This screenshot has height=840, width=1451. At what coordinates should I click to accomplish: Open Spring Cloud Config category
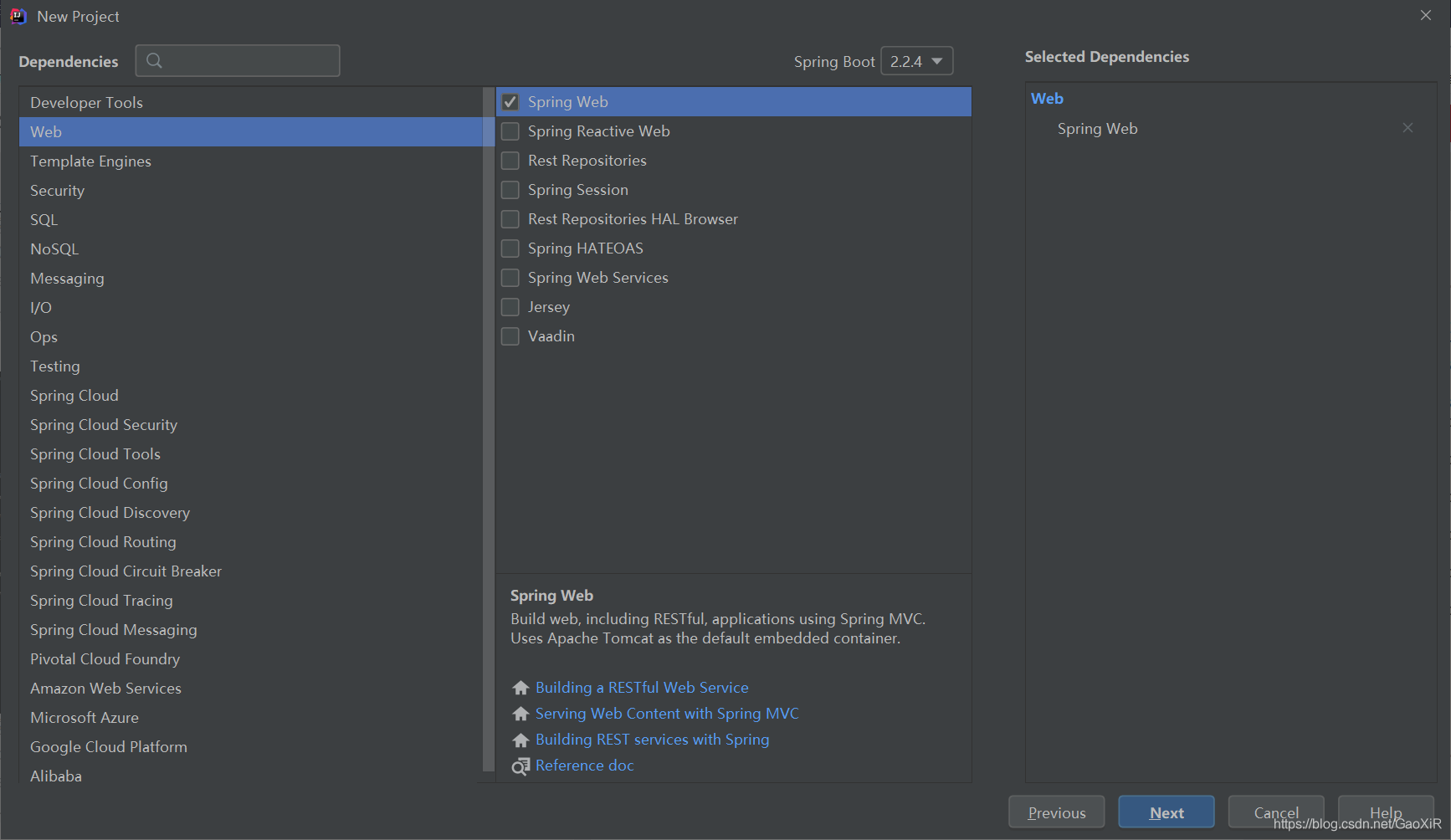pos(251,483)
